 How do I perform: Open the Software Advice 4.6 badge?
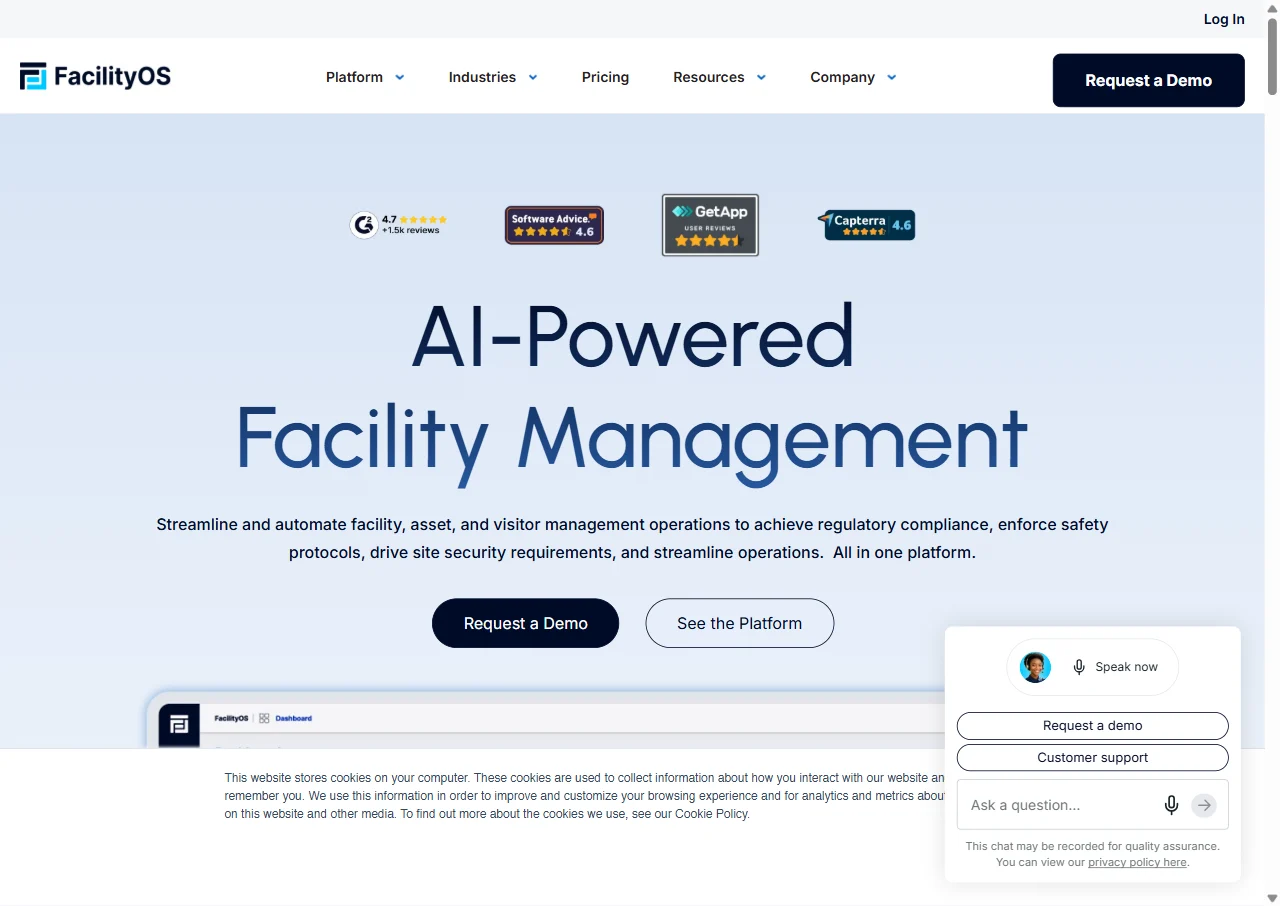[554, 225]
